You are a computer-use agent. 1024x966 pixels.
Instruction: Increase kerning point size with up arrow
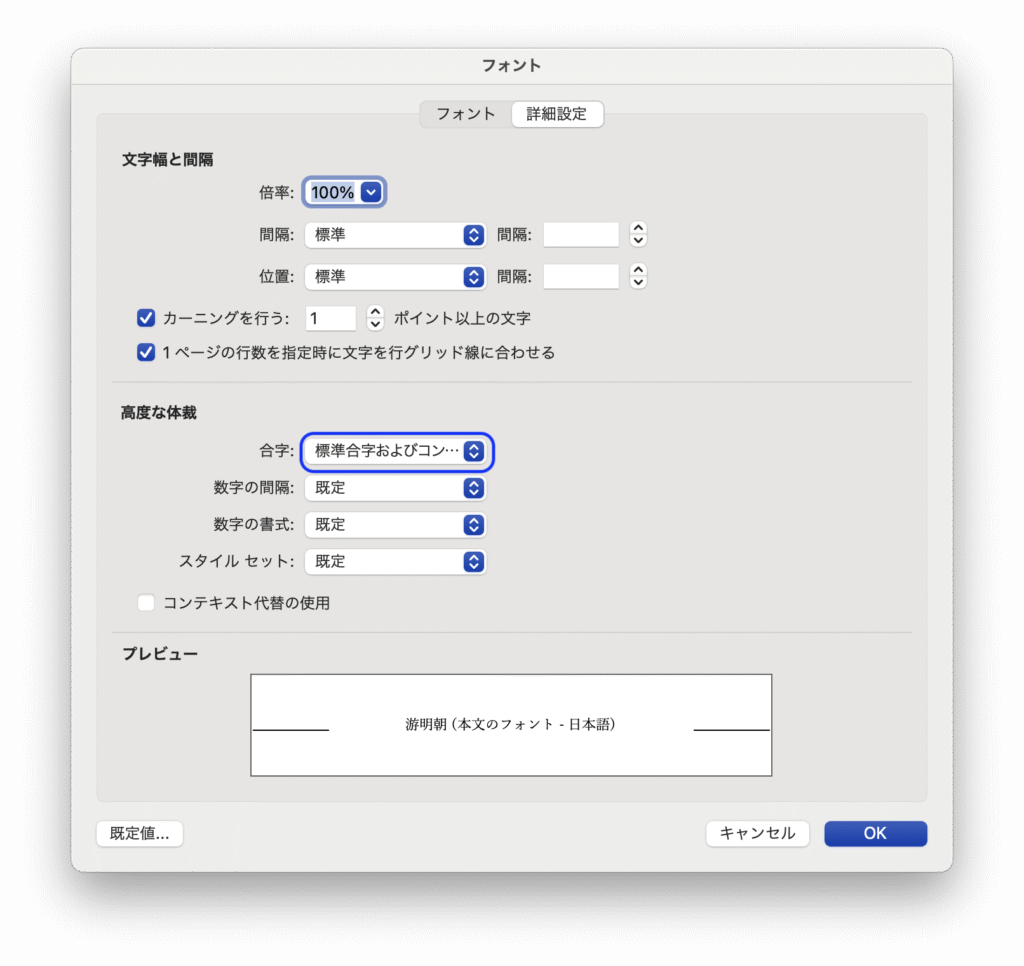coord(375,312)
